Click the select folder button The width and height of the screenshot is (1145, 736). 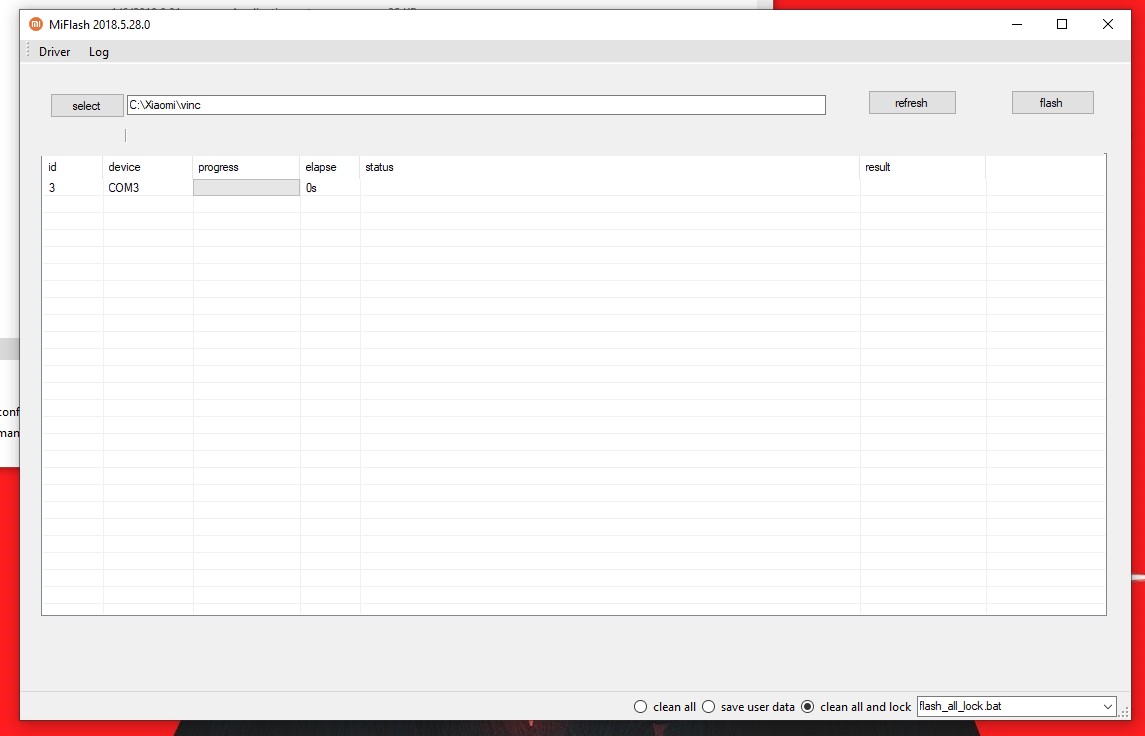[87, 106]
